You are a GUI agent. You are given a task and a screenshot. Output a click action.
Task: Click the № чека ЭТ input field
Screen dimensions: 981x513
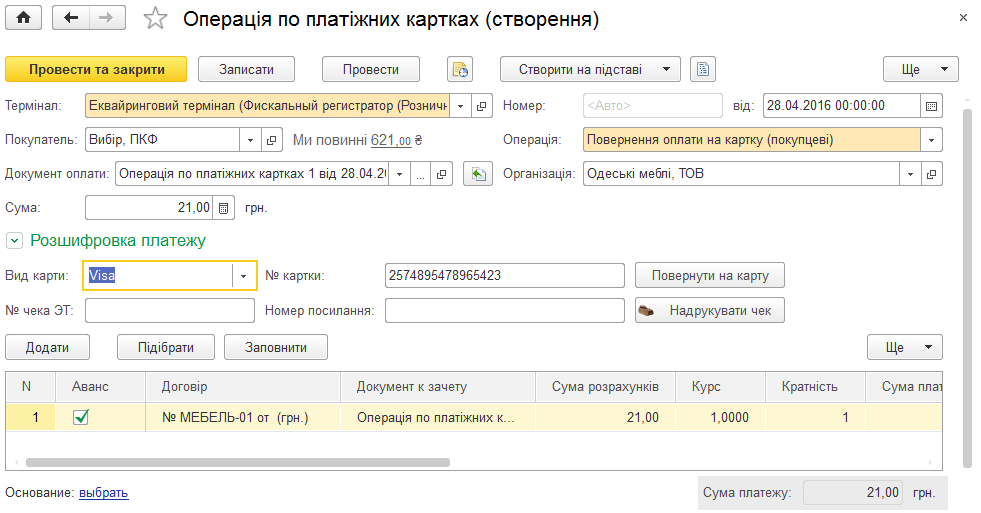[170, 310]
